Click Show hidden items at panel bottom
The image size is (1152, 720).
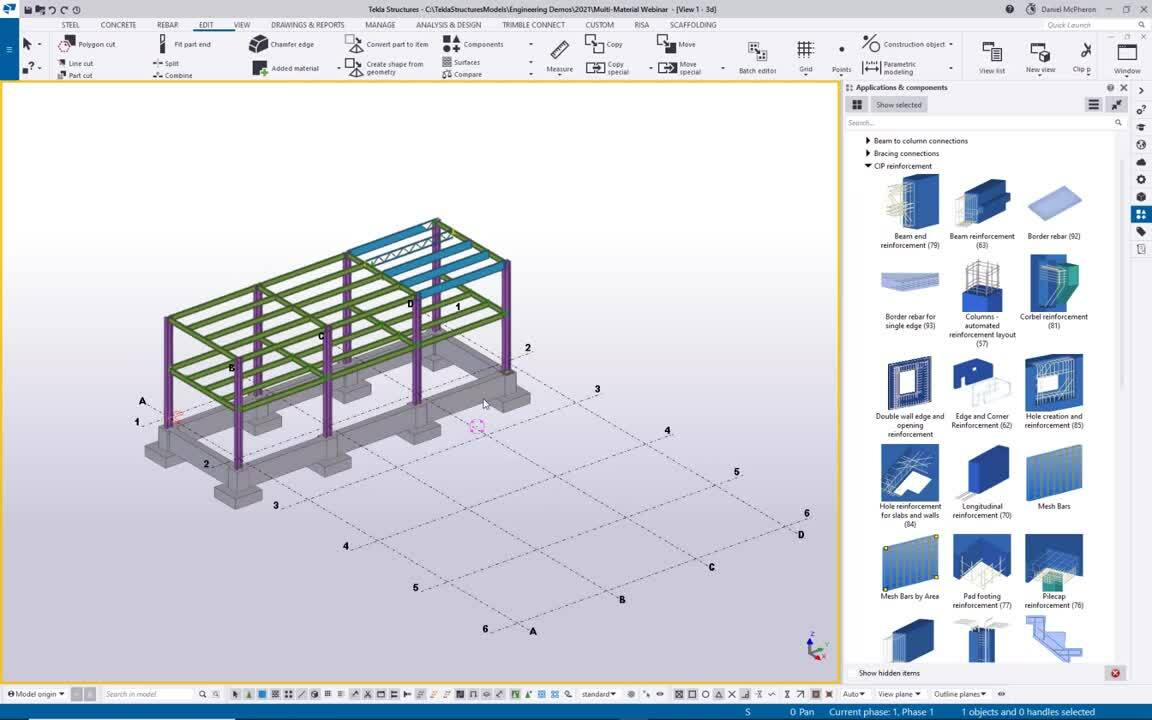[x=888, y=673]
